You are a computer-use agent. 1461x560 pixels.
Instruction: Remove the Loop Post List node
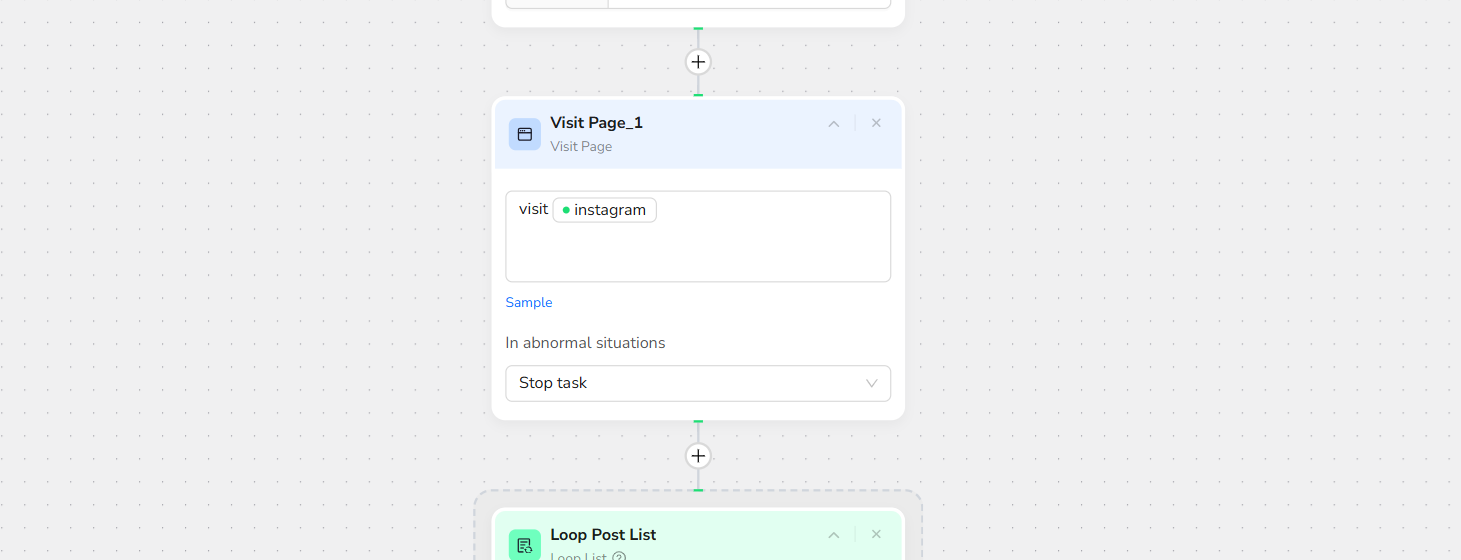tap(876, 534)
